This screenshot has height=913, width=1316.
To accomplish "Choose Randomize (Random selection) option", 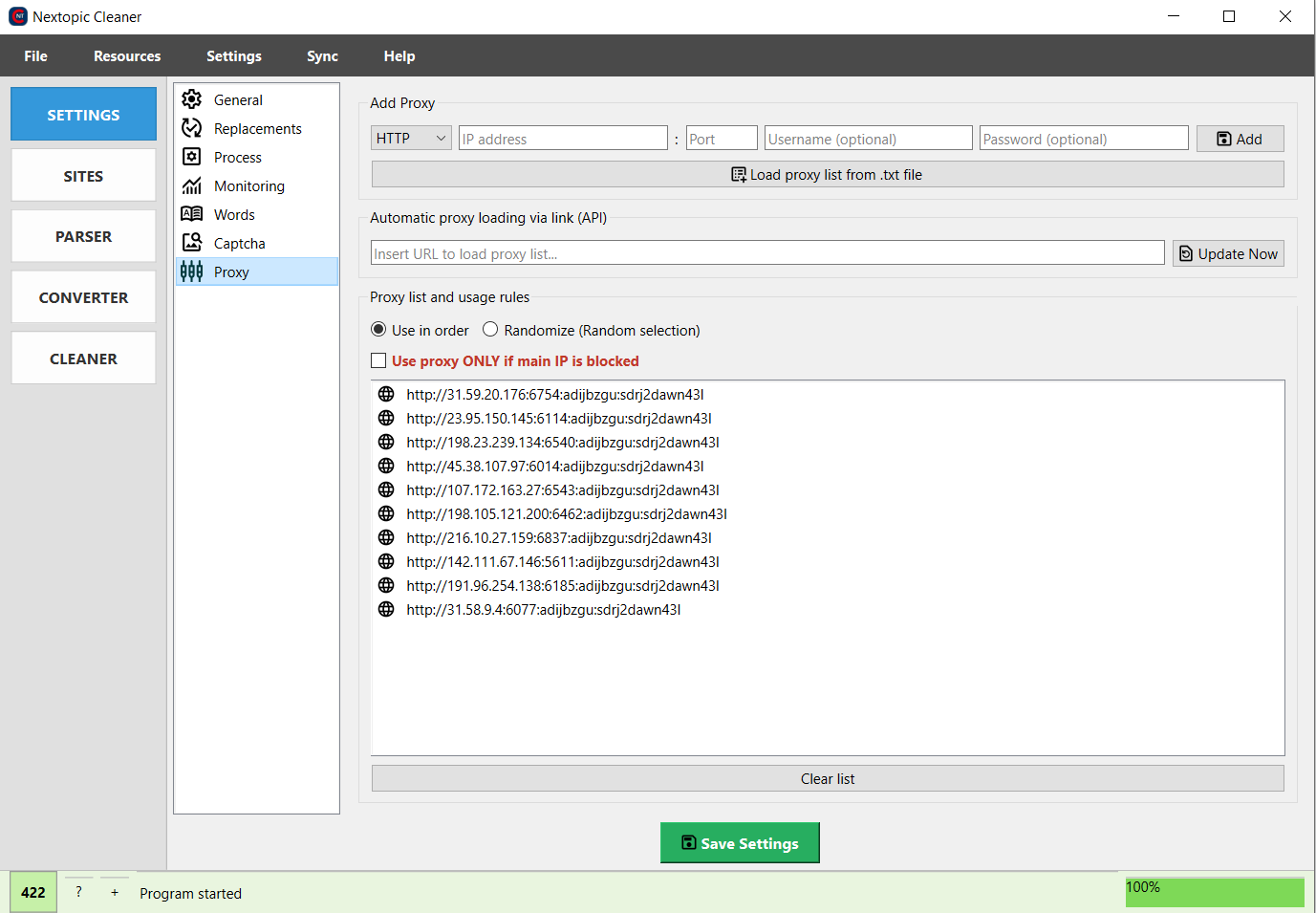I will coord(490,330).
